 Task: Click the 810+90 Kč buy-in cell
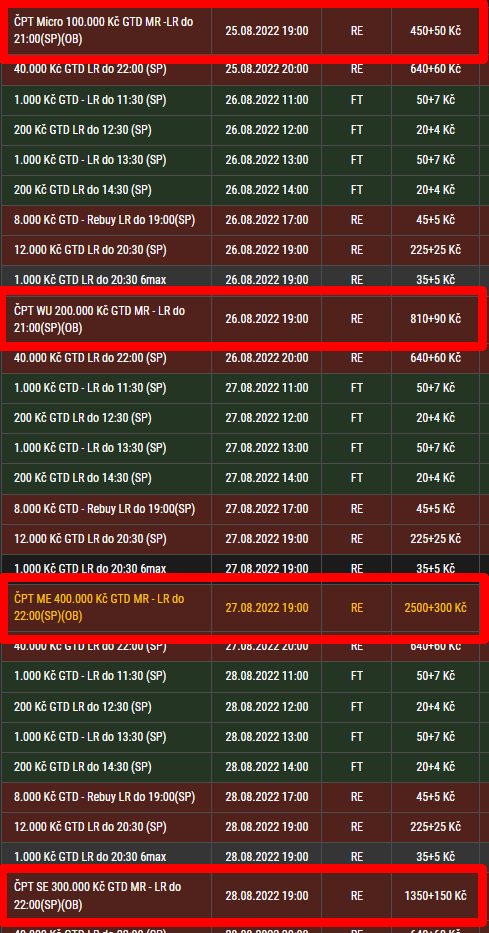(x=435, y=319)
